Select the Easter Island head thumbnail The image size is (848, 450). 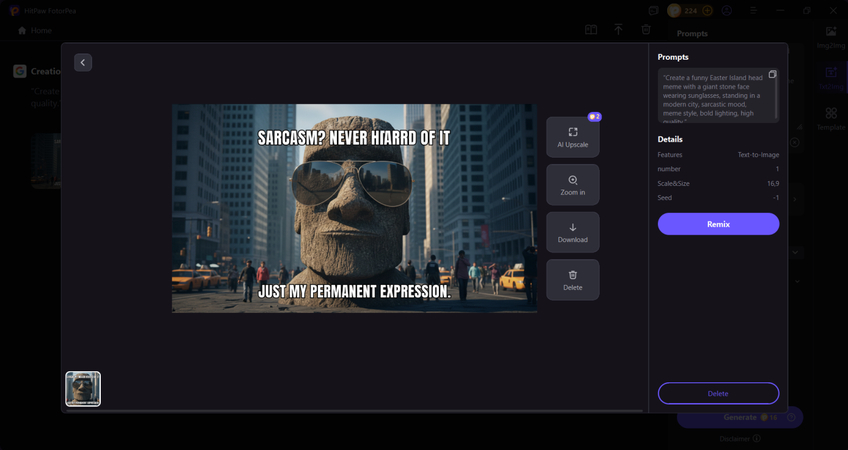coord(83,389)
